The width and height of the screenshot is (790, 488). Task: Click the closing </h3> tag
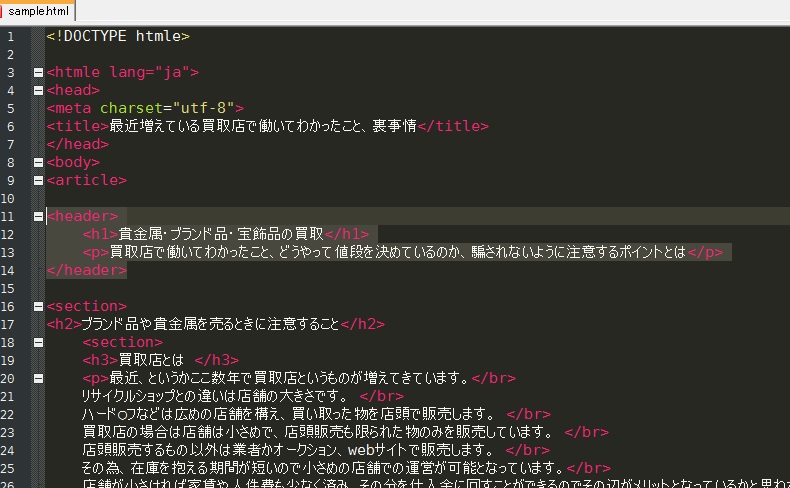(x=217, y=361)
